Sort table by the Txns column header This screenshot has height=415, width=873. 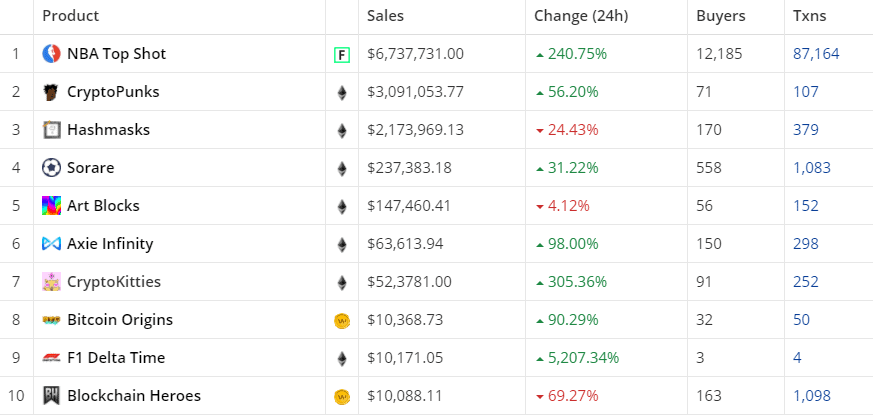(810, 16)
